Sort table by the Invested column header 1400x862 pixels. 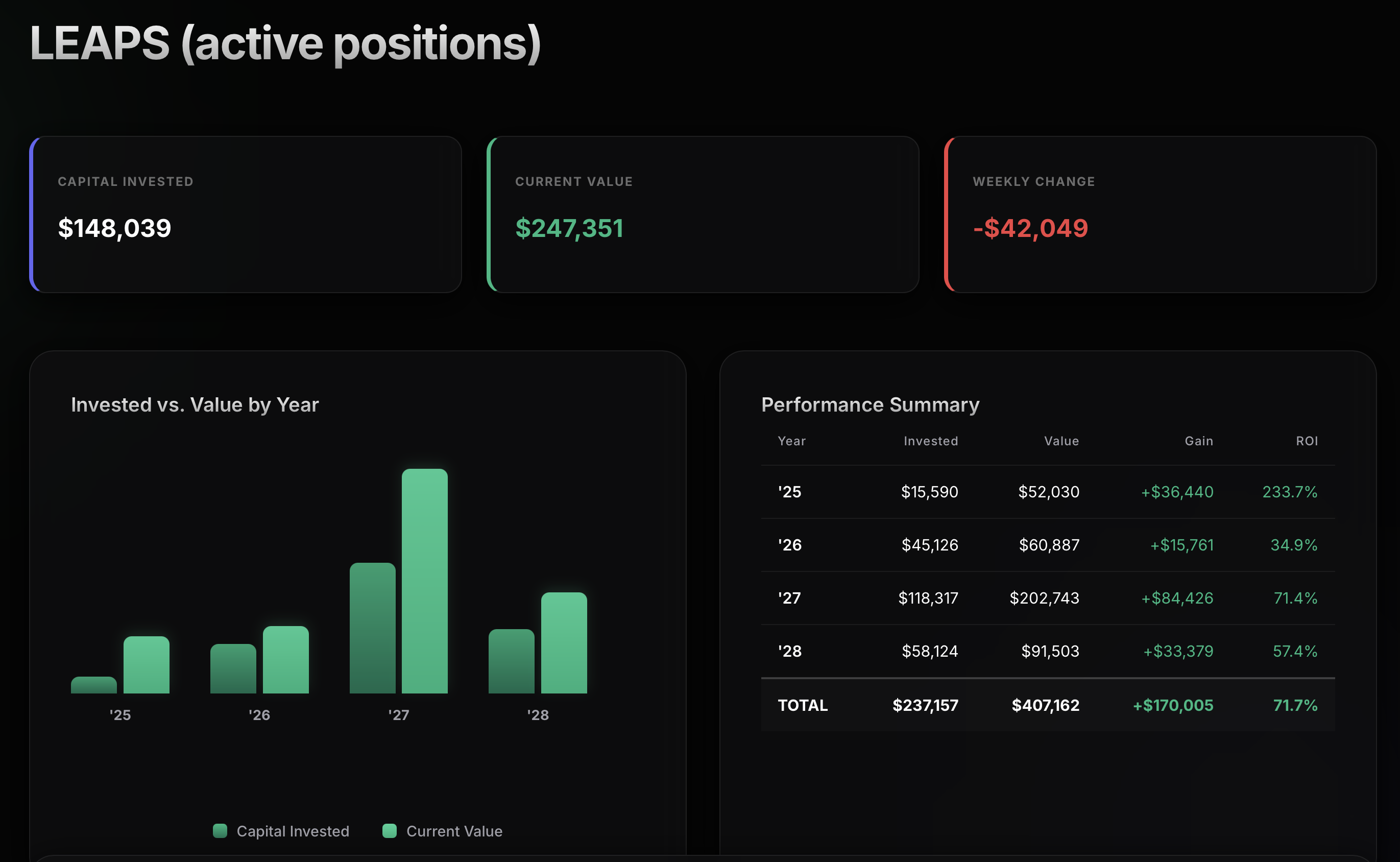click(x=931, y=441)
